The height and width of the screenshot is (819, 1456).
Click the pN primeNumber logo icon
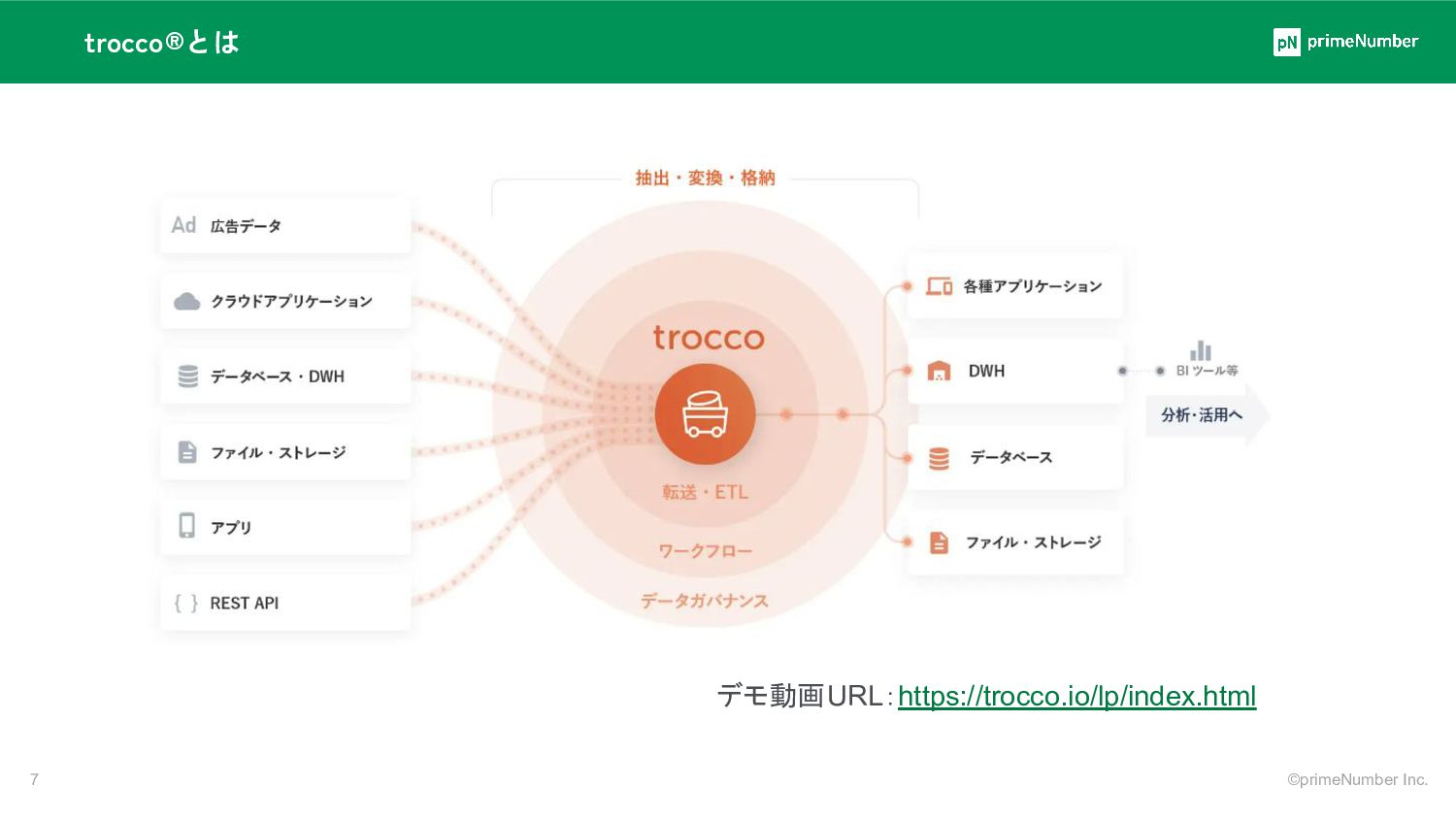tap(1287, 42)
